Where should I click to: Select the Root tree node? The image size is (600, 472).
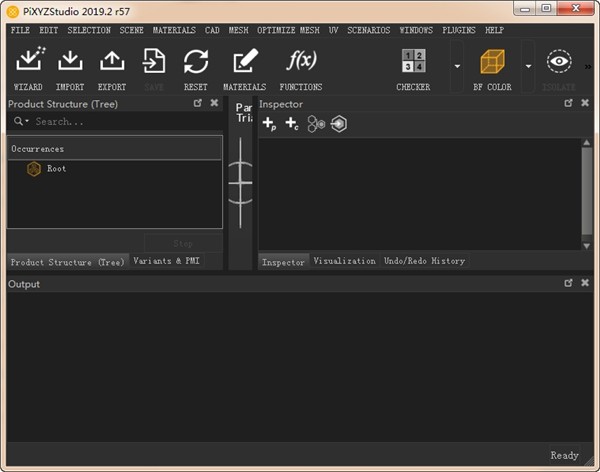[x=57, y=168]
